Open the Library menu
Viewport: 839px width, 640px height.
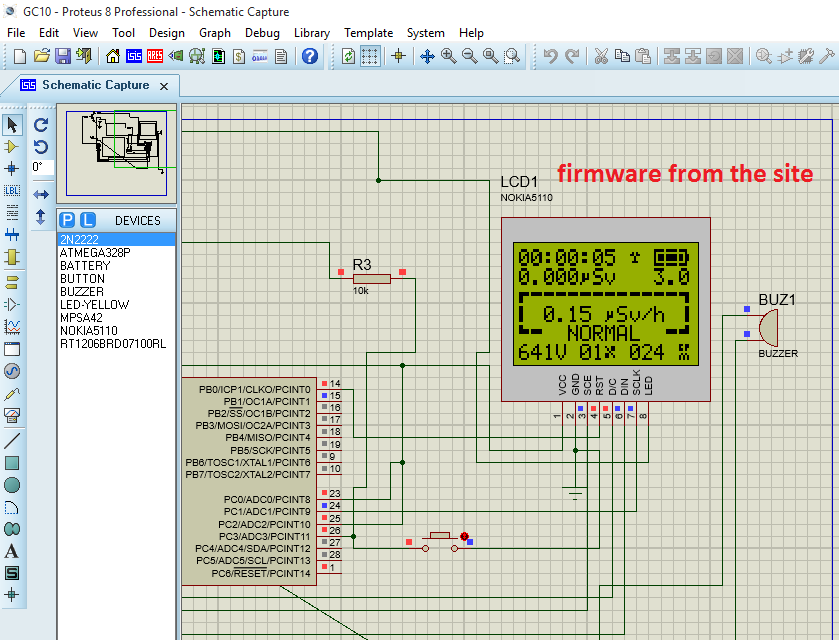[311, 33]
